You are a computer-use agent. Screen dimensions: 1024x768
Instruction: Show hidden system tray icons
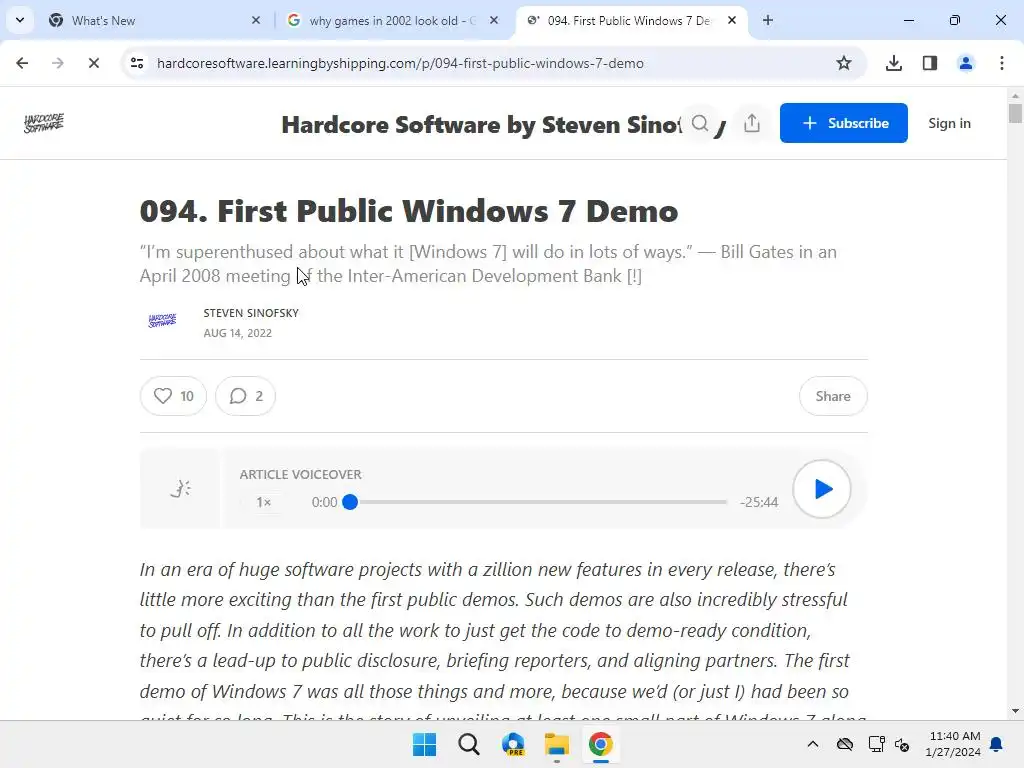(x=812, y=744)
